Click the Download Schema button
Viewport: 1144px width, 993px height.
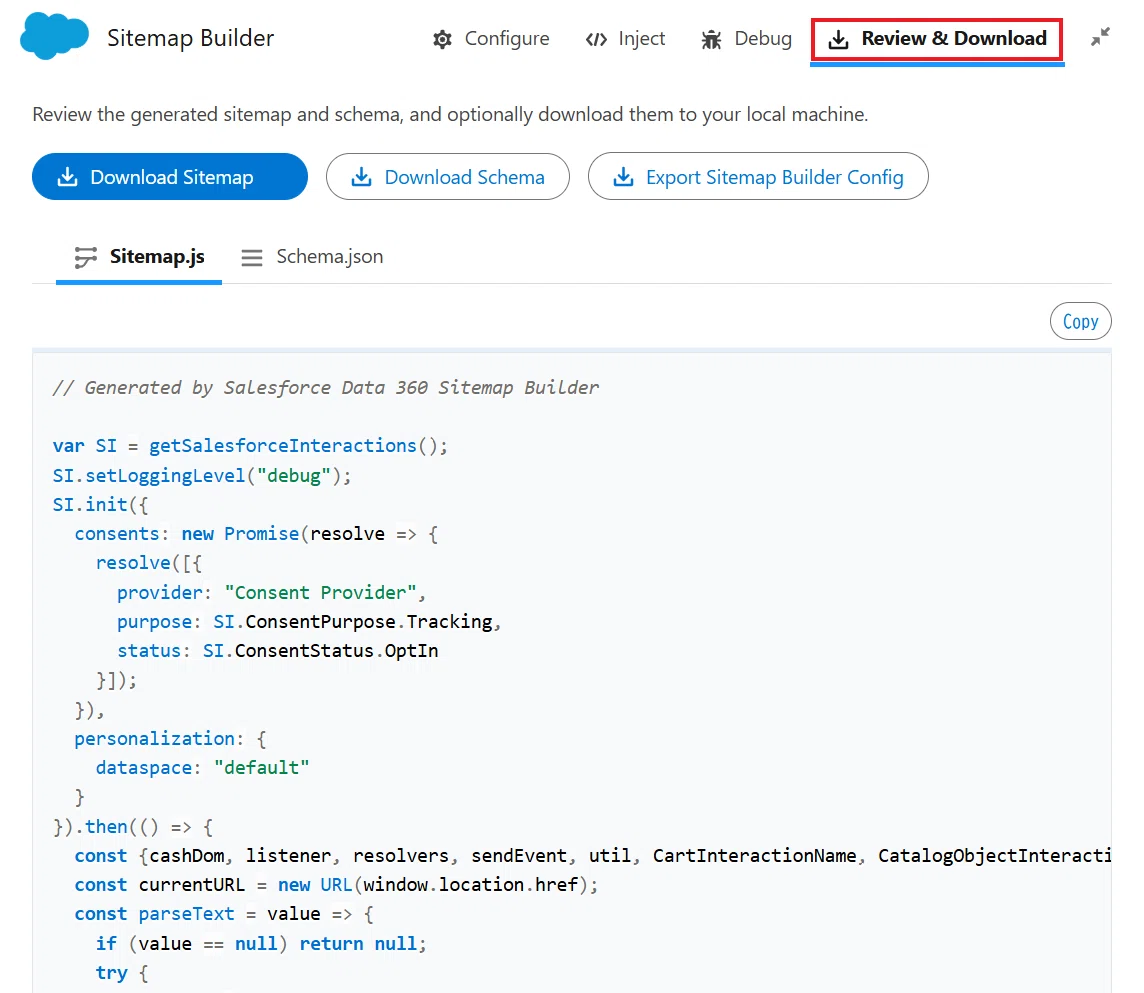click(448, 177)
